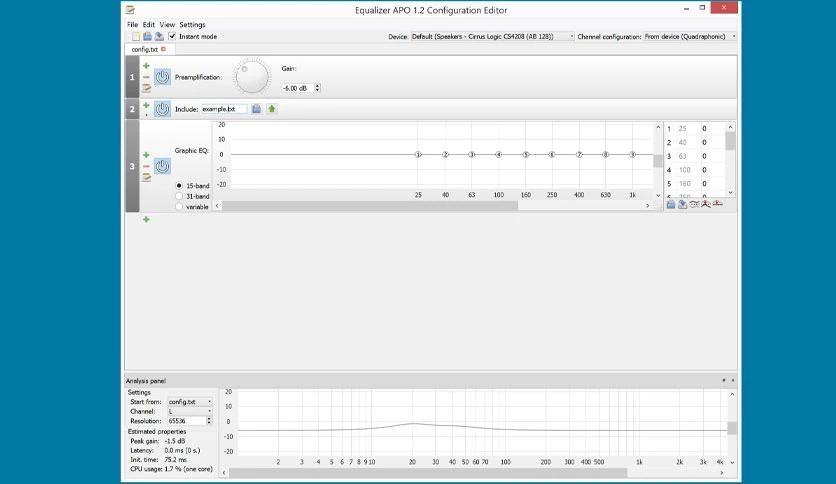Click the Resolution field 65536
This screenshot has width=836, height=484.
tap(187, 421)
